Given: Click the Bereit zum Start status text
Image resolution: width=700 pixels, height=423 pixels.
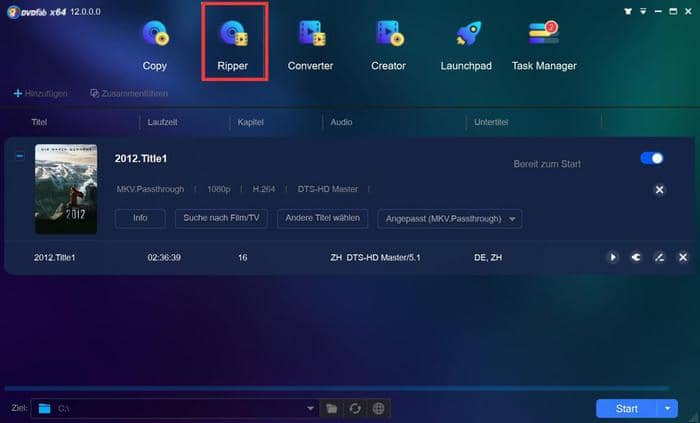Looking at the screenshot, I should (x=547, y=164).
